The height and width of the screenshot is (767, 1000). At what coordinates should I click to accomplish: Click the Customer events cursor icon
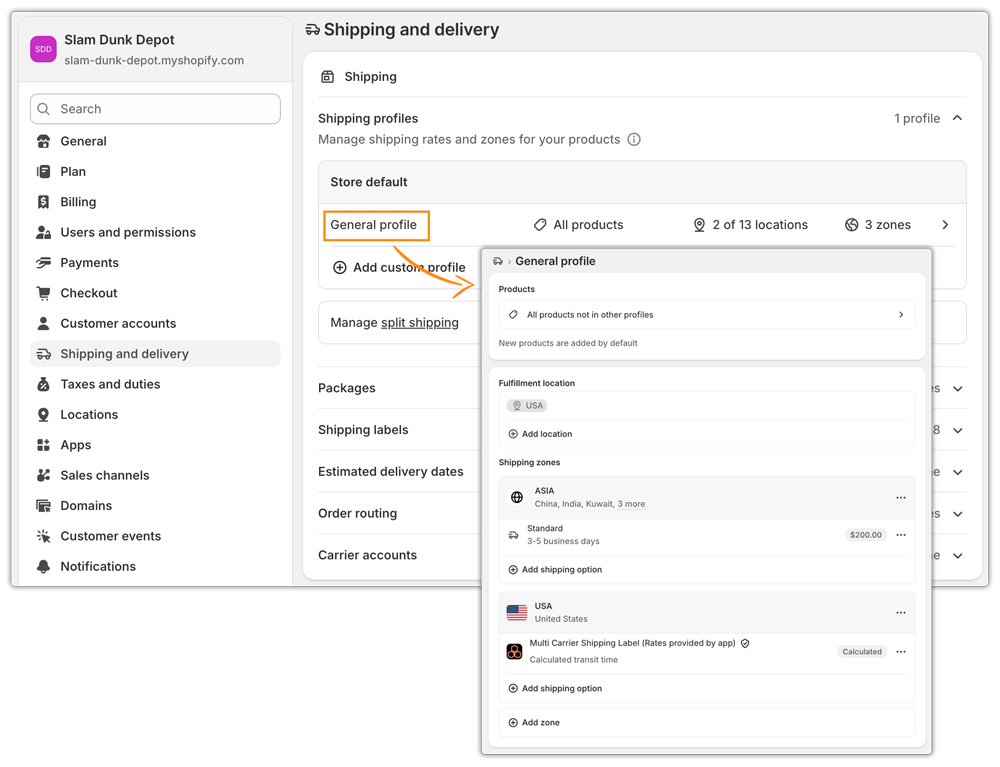pyautogui.click(x=43, y=536)
